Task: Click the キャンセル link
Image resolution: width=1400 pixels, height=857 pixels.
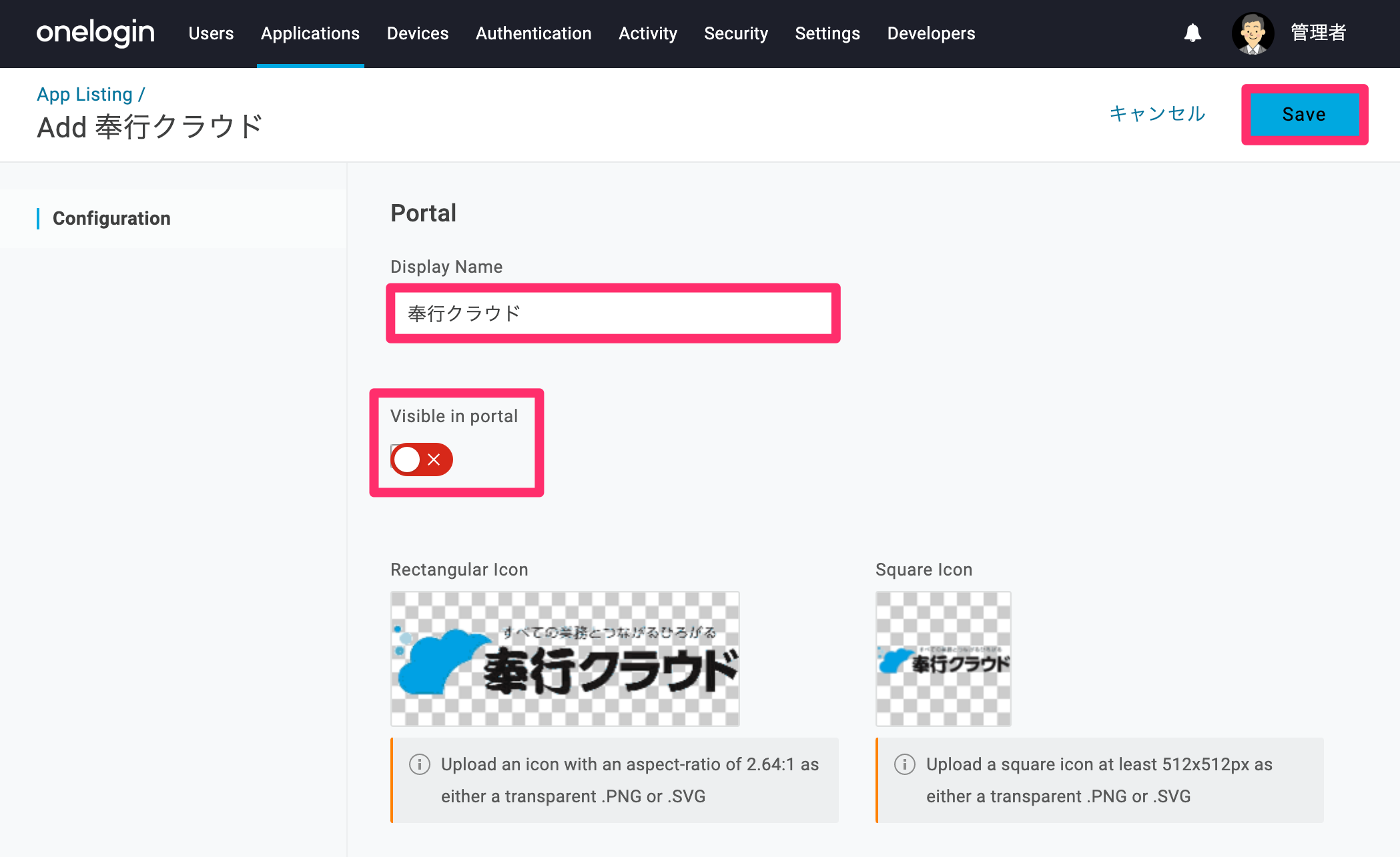Action: [x=1157, y=113]
